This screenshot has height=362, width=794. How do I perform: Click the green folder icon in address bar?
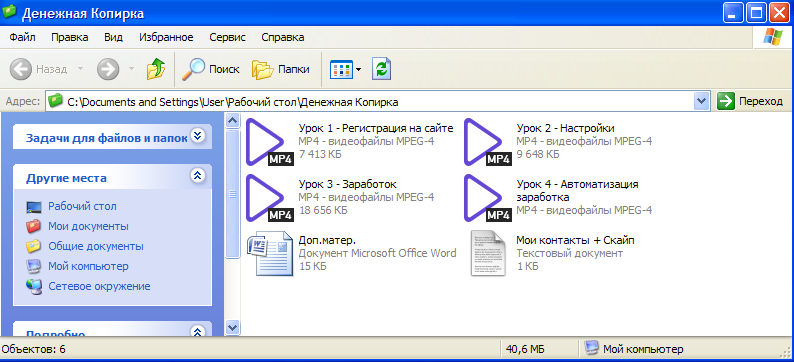click(56, 101)
